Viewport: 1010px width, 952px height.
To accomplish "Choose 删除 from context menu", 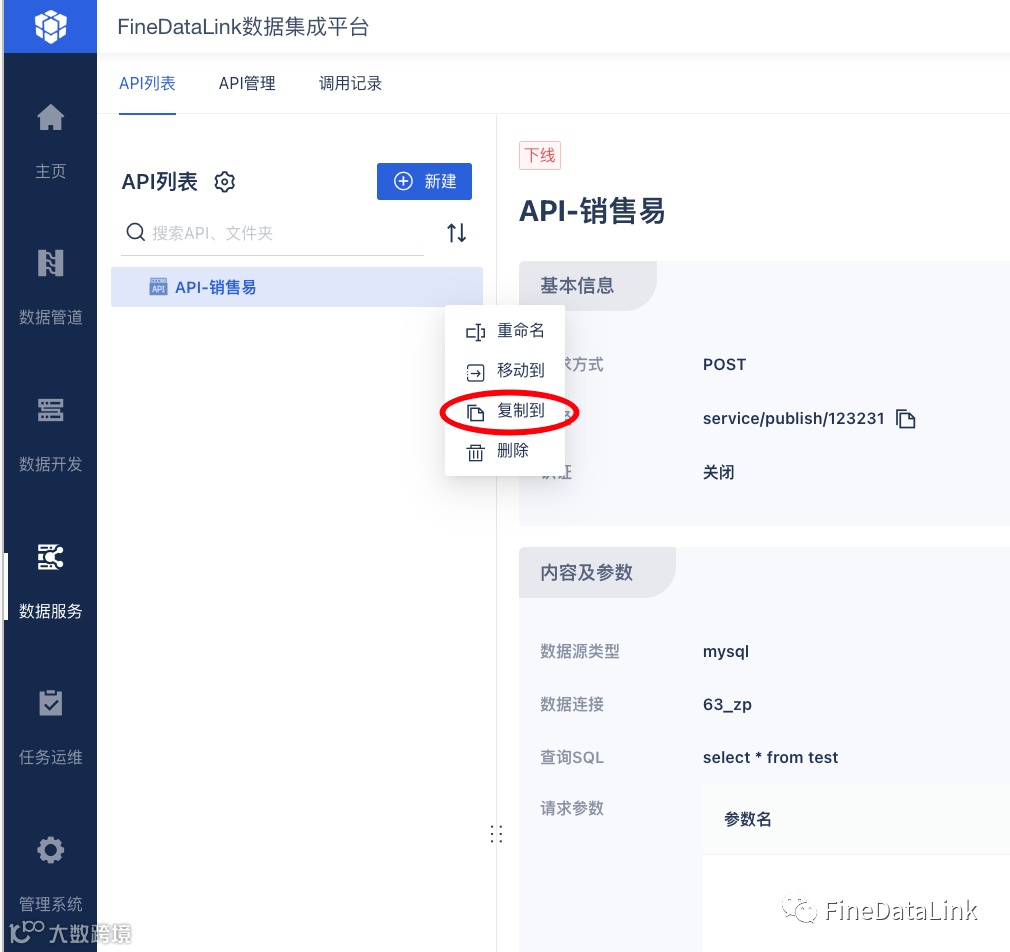I will pos(513,450).
